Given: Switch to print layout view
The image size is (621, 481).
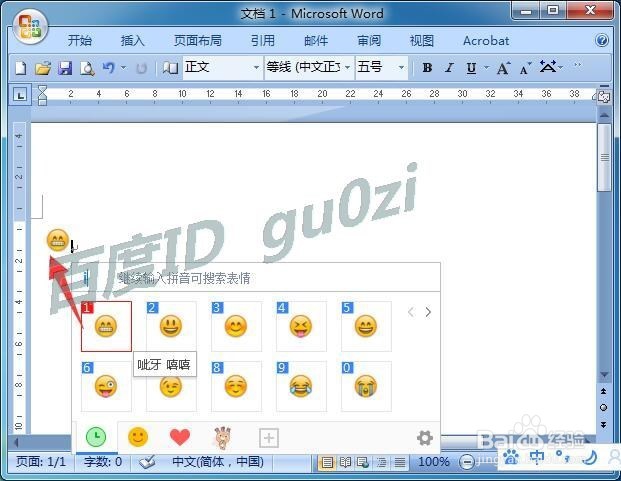Looking at the screenshot, I should coord(327,462).
